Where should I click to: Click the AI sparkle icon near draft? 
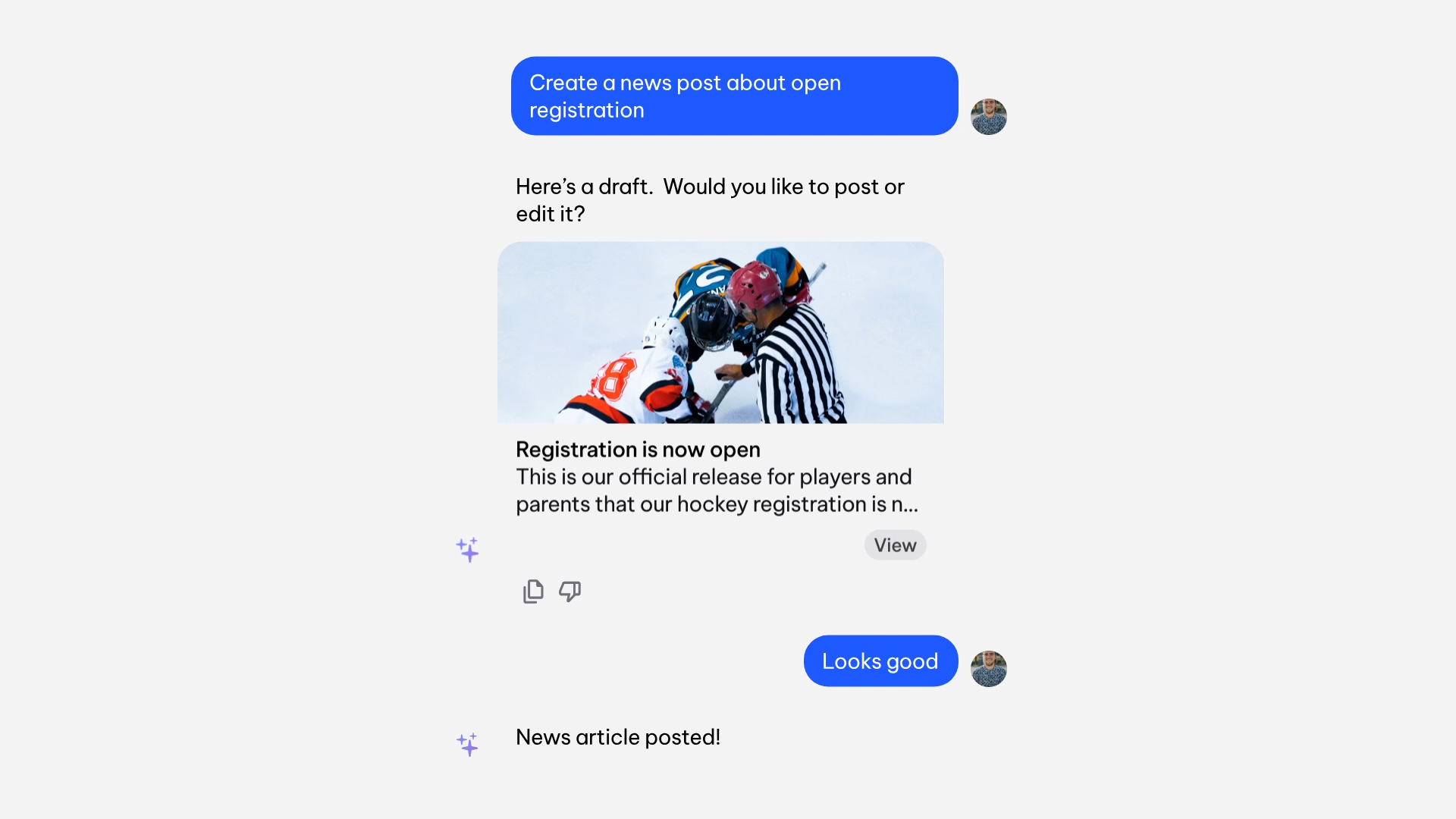466,548
